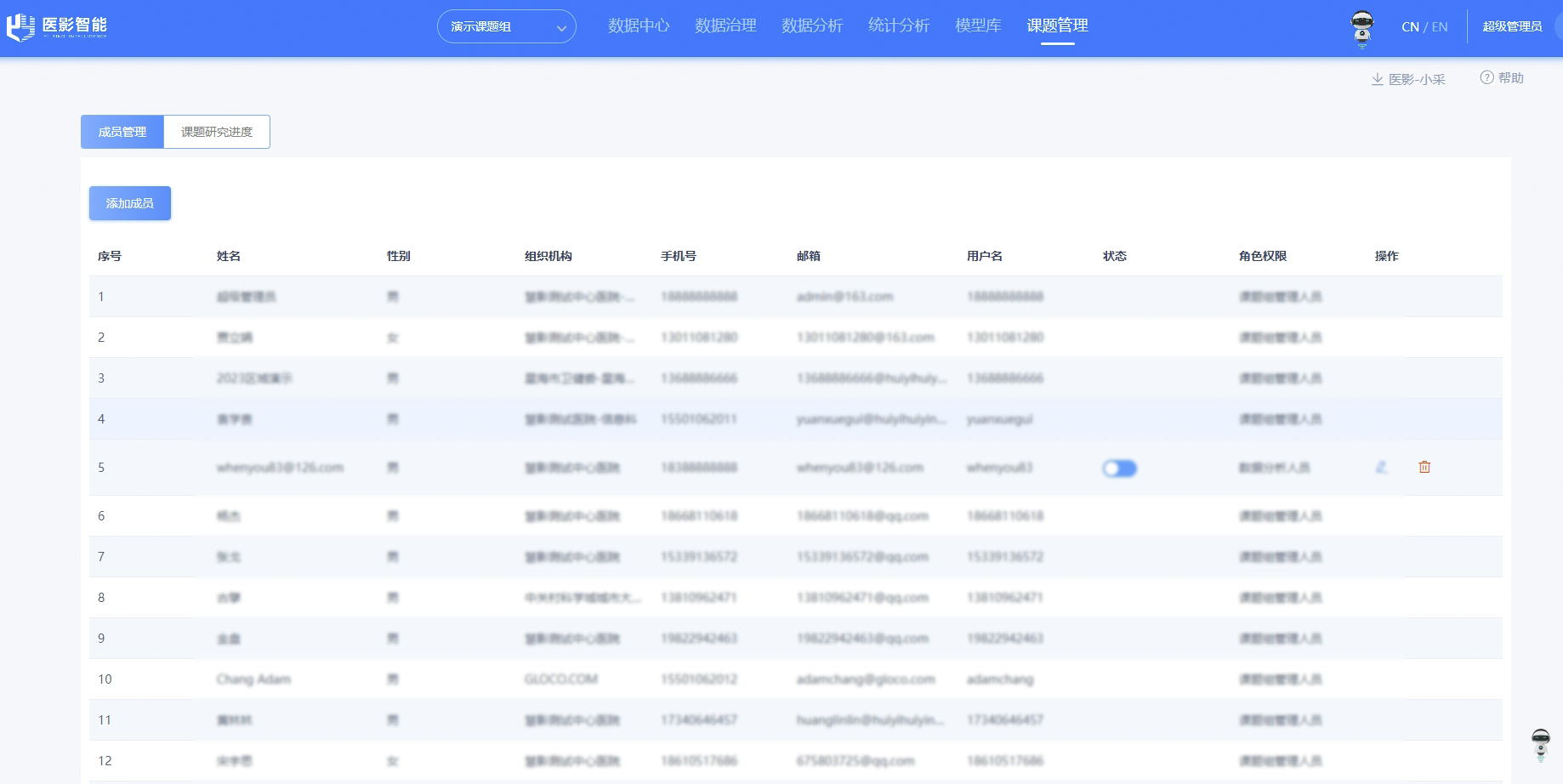Screen dimensions: 1563x784
Task: Open the 超级管理员 user menu
Action: pyautogui.click(x=1512, y=26)
